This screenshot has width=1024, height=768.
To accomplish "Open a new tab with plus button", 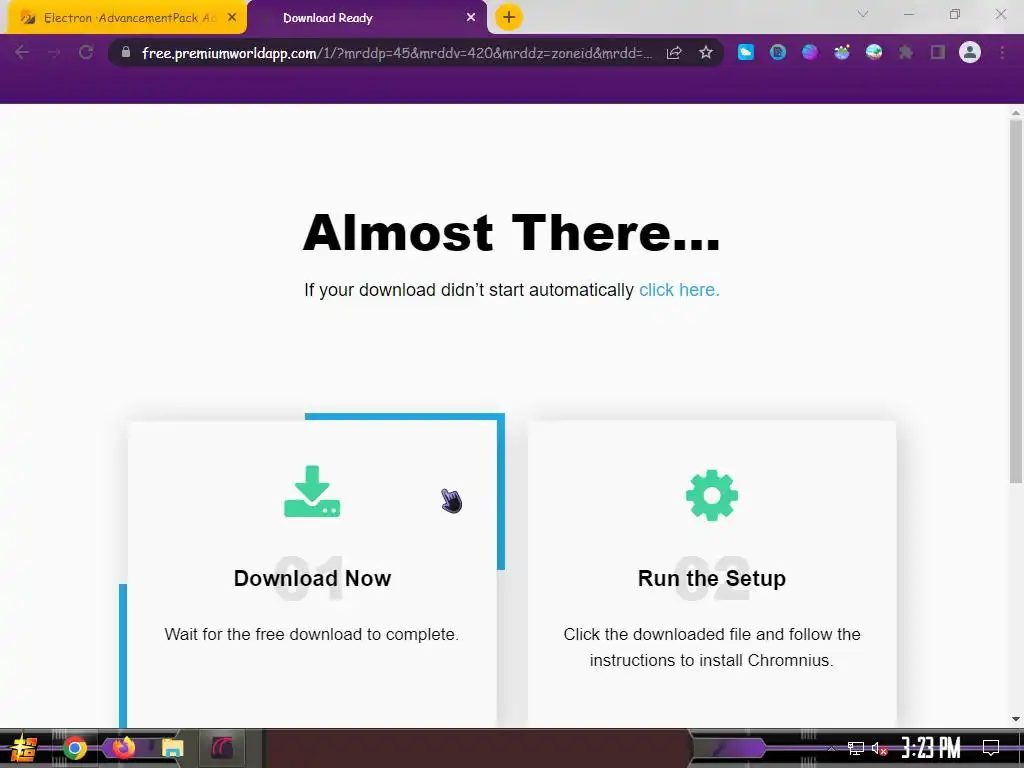I will tap(509, 17).
